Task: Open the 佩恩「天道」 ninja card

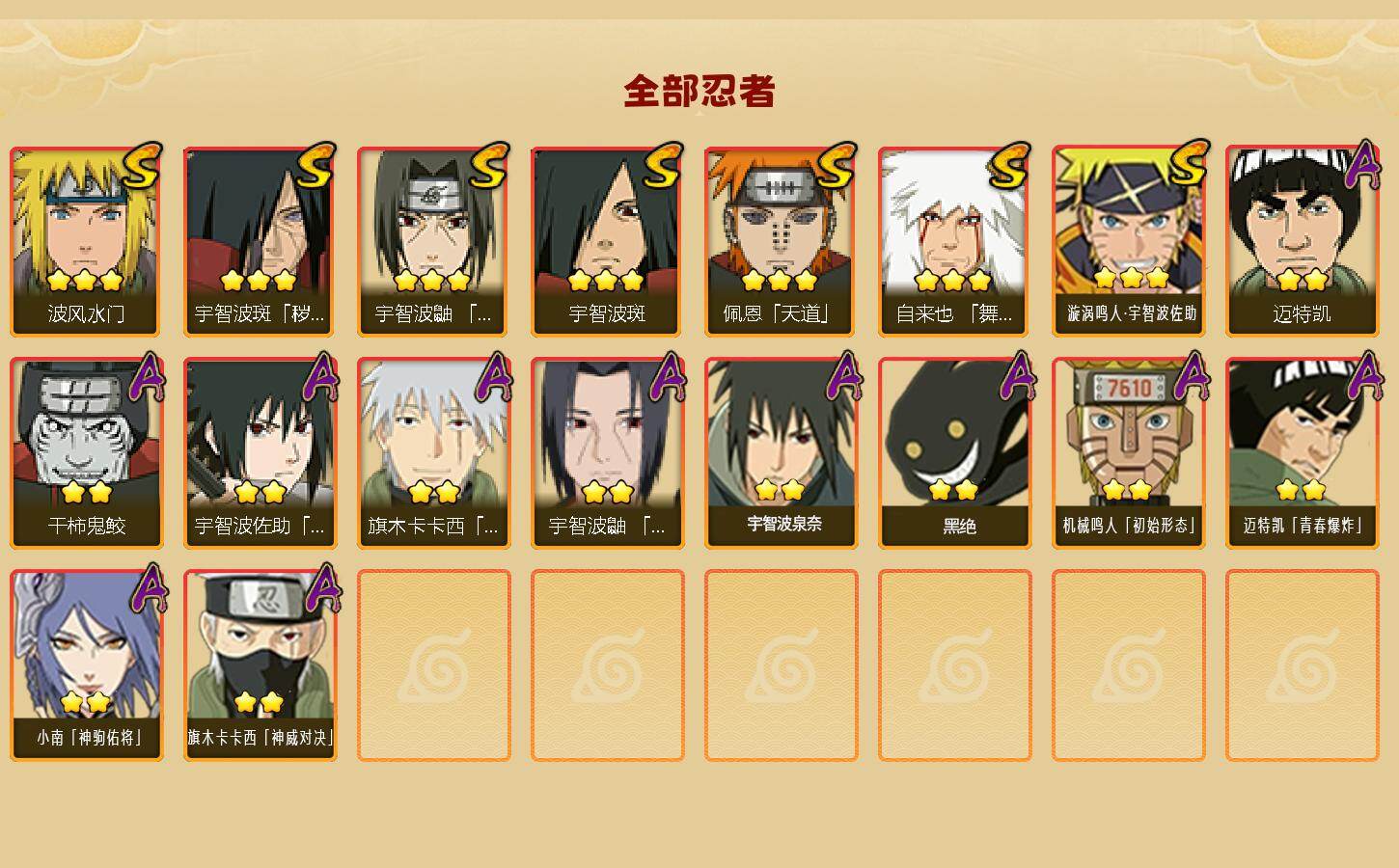Action: pos(781,241)
